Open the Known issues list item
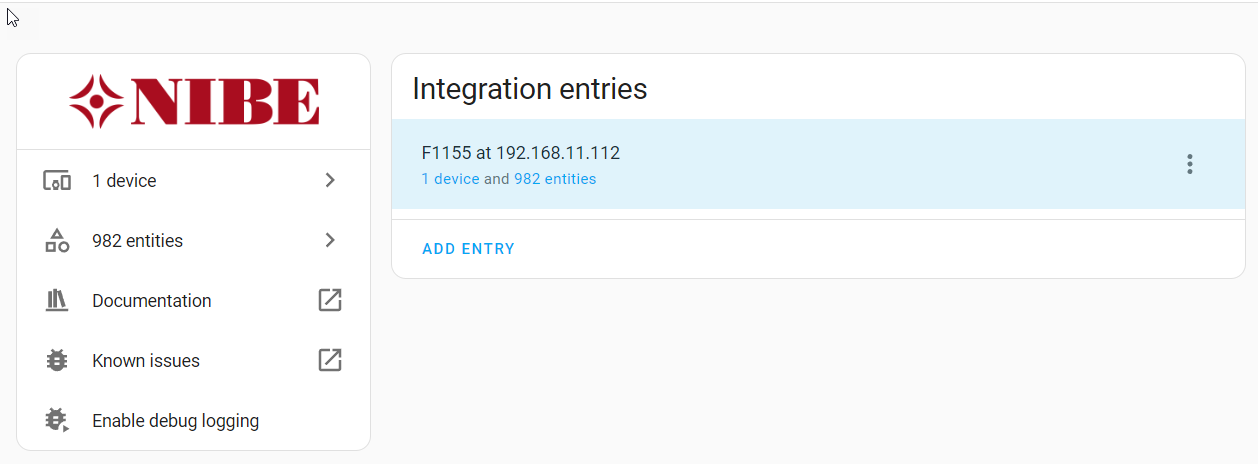 (146, 361)
